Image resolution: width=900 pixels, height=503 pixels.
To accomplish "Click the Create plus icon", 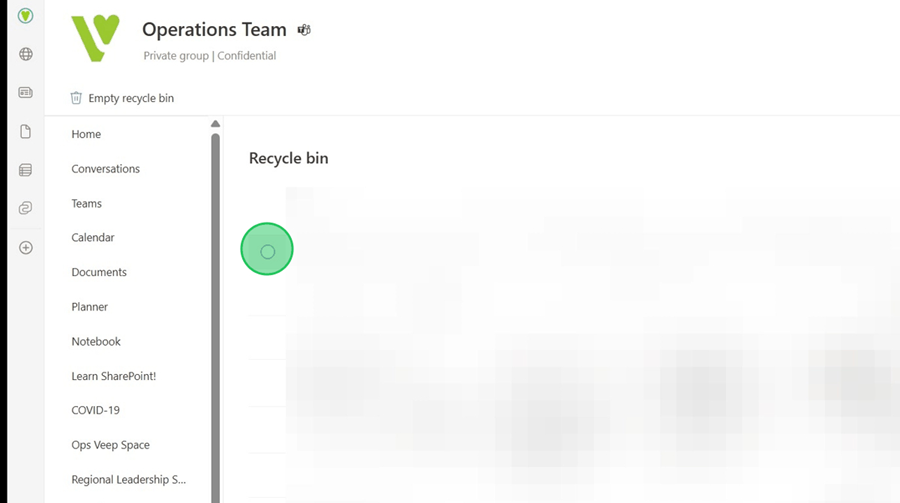I will click(26, 247).
